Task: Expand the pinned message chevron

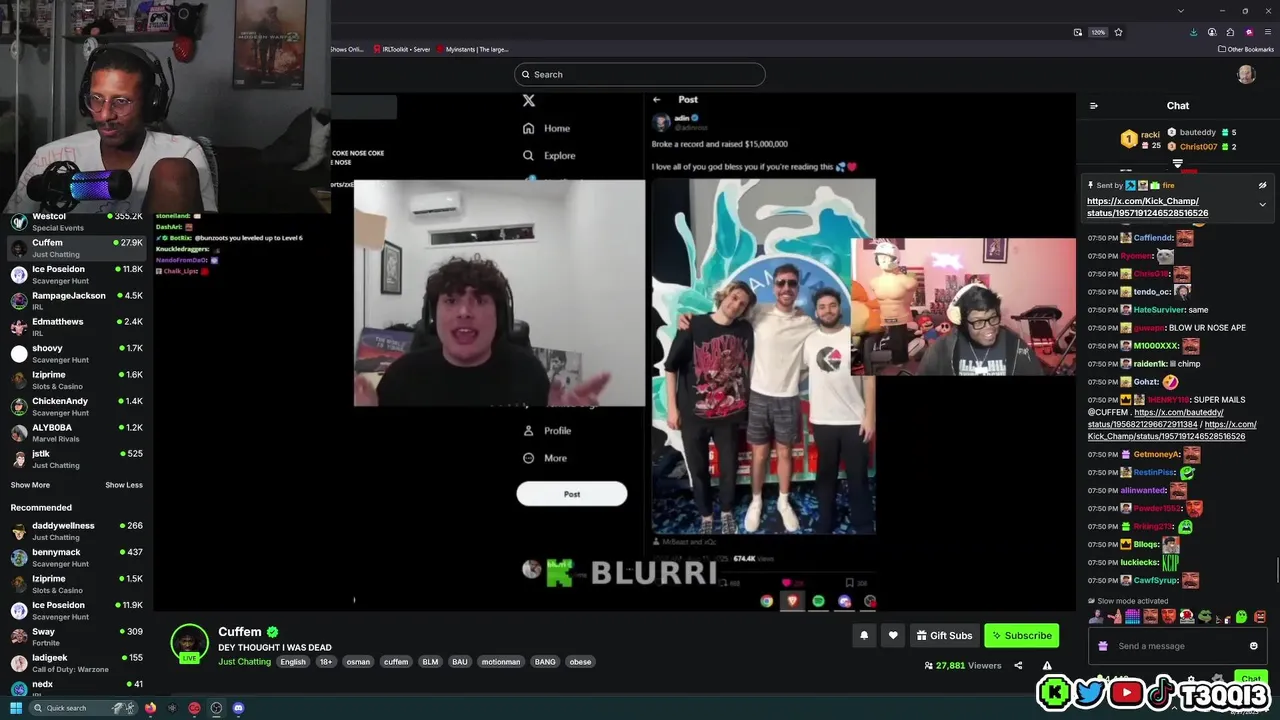Action: tap(1262, 204)
